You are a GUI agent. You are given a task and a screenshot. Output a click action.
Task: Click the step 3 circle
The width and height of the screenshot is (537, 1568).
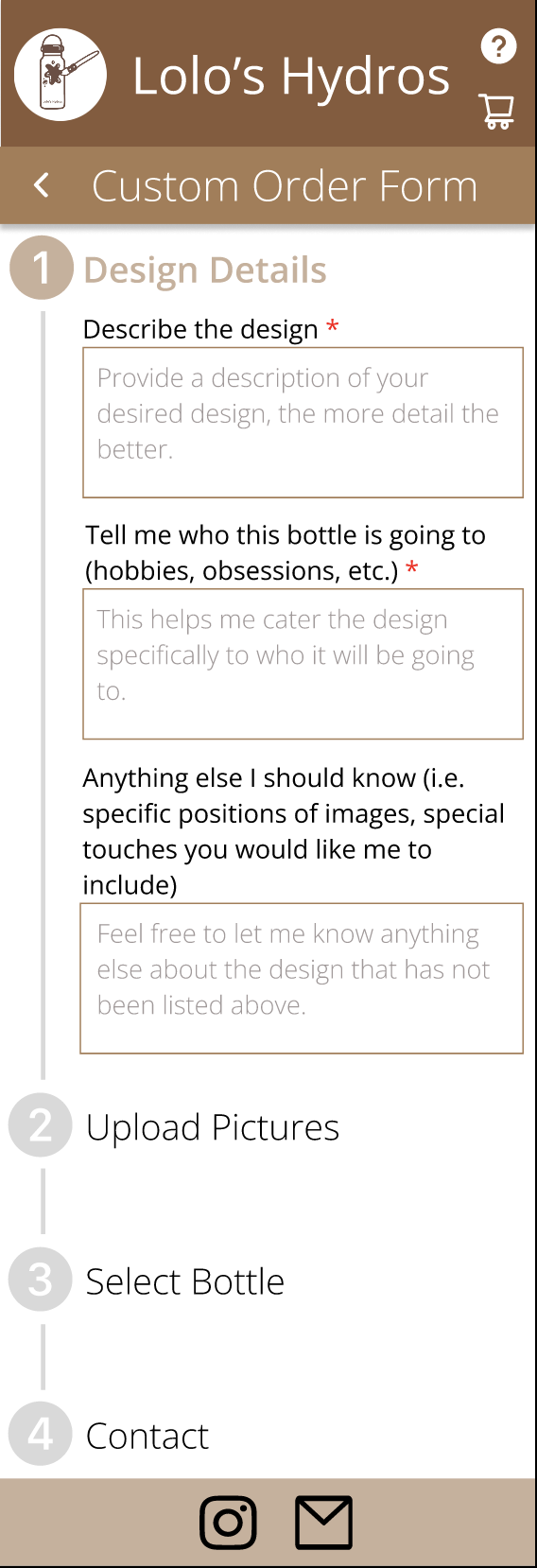tap(41, 1280)
